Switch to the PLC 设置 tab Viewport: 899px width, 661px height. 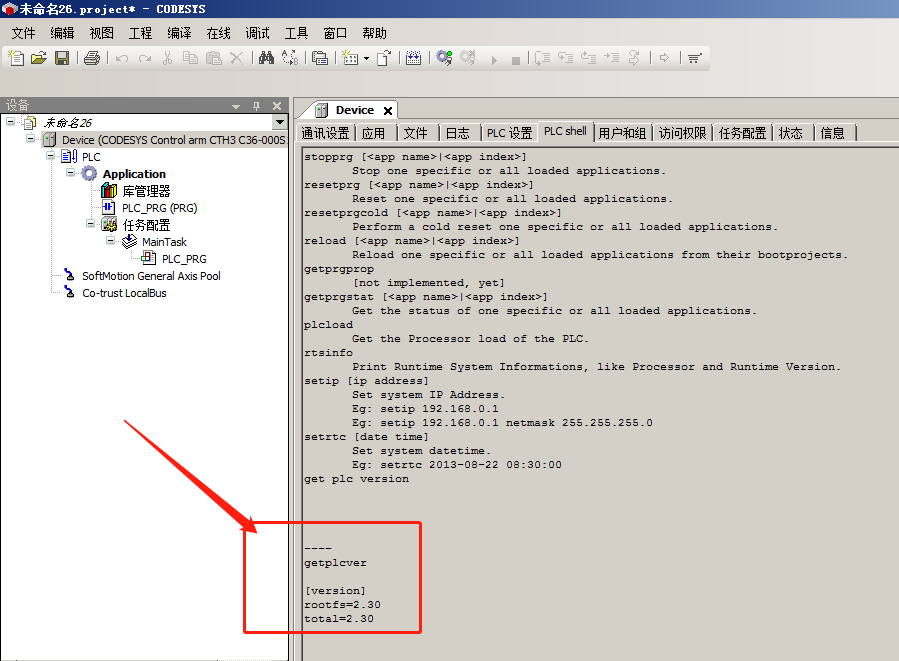[x=510, y=133]
